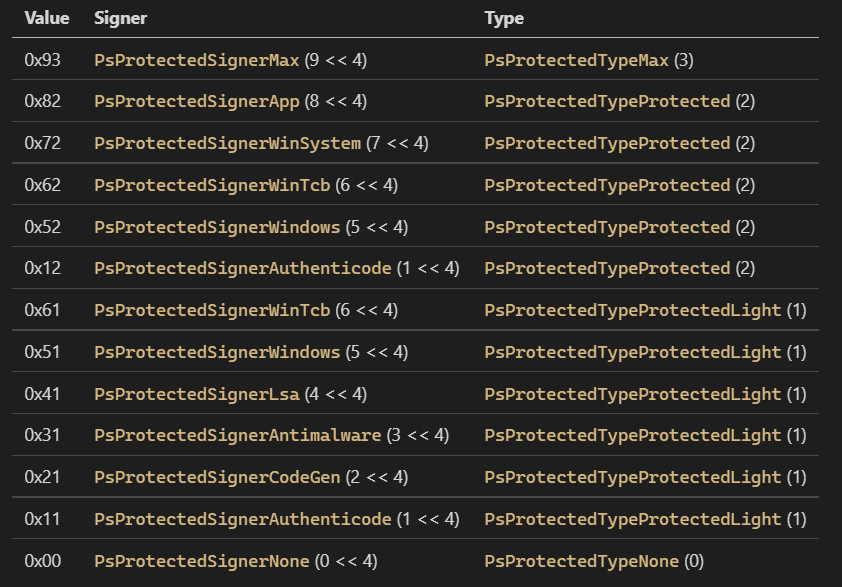The image size is (842, 587).
Task: Click the PsProtectedSignerCodeGen entry
Action: (x=217, y=477)
